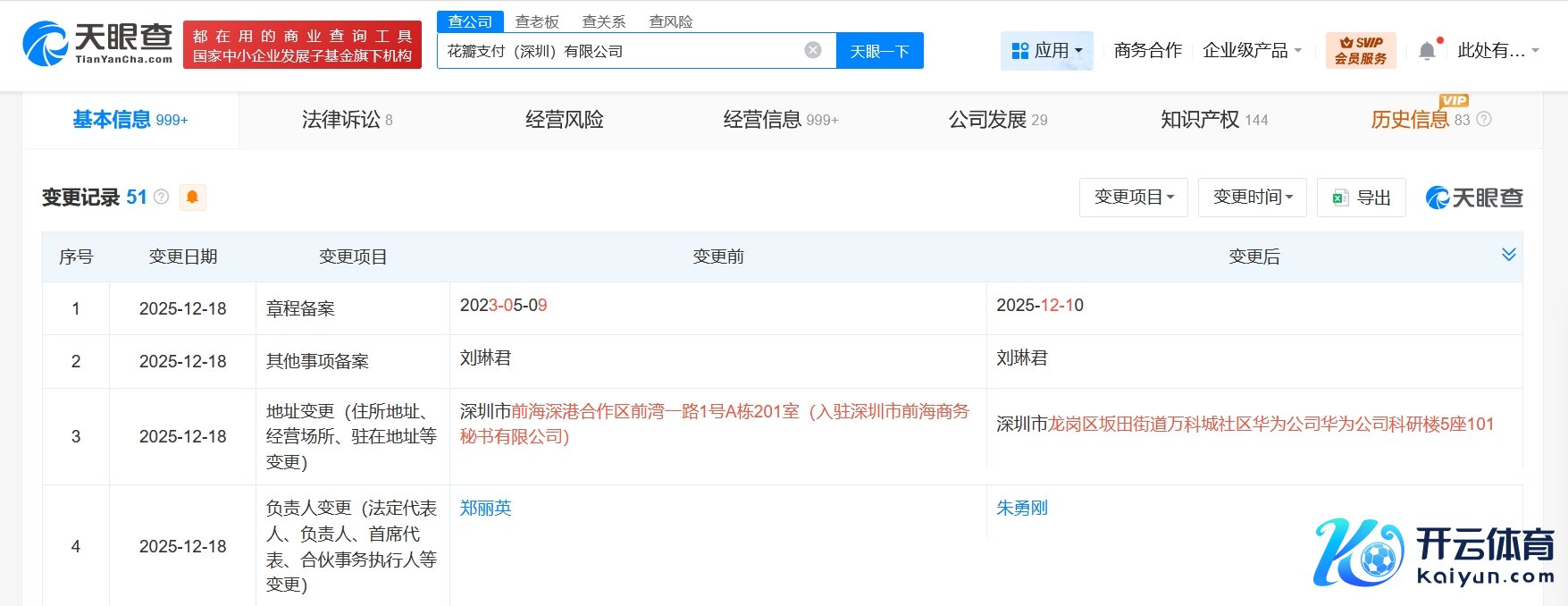Open 朱勇刚 person link
The width and height of the screenshot is (1568, 606).
(x=1021, y=508)
